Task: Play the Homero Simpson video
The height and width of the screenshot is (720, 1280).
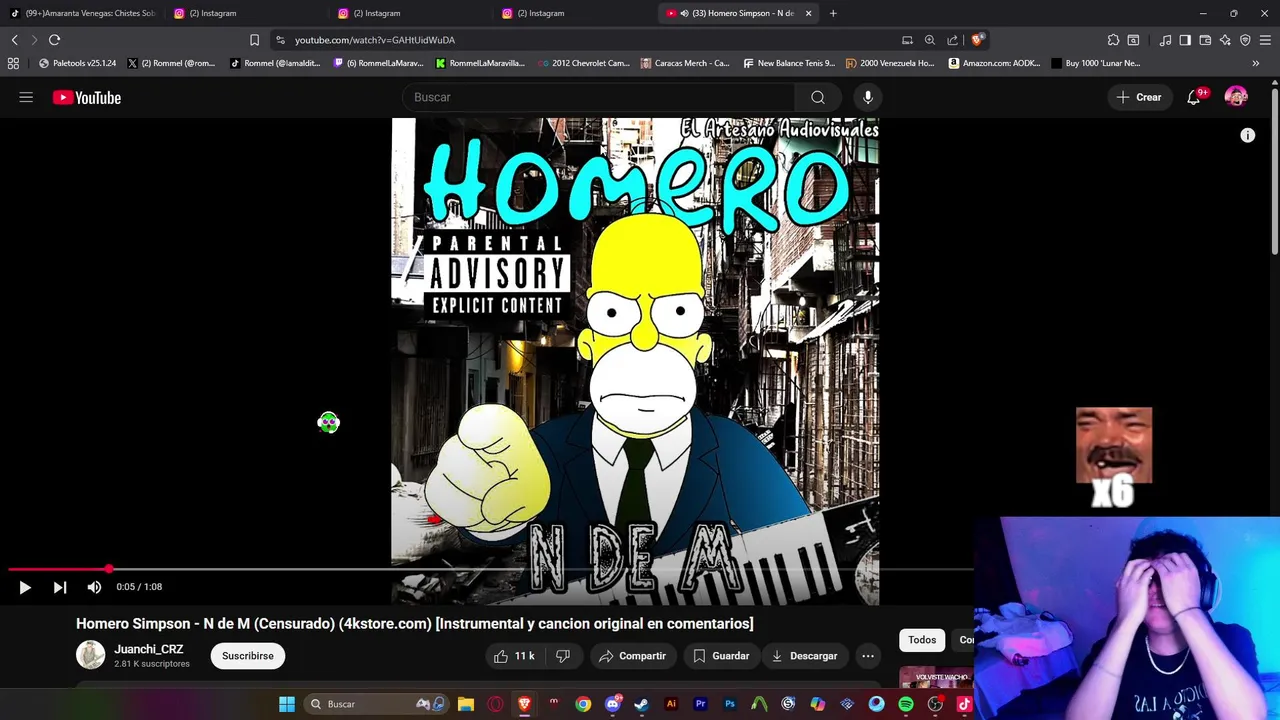Action: coord(25,587)
